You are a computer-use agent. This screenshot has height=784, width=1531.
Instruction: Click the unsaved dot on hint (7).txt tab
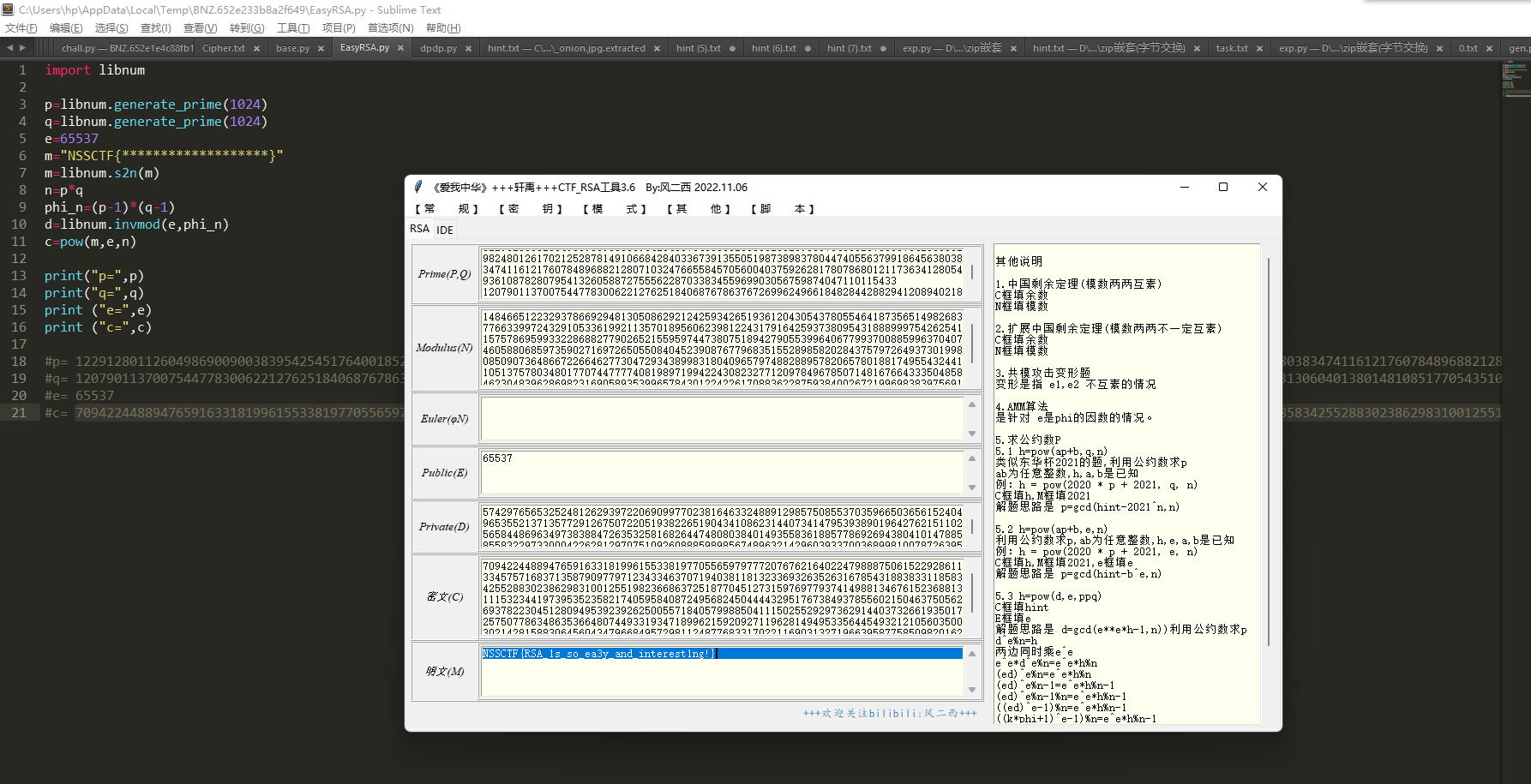click(x=883, y=49)
